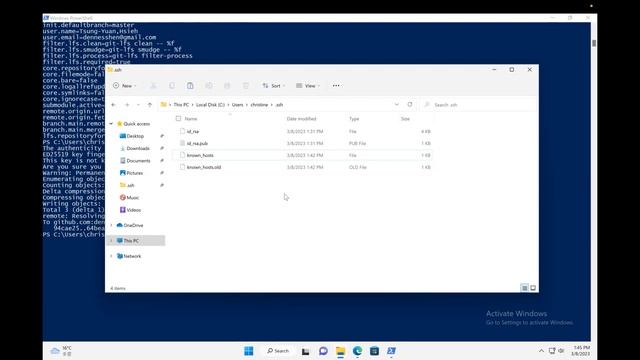Open File Explorer from the taskbar

340,351
